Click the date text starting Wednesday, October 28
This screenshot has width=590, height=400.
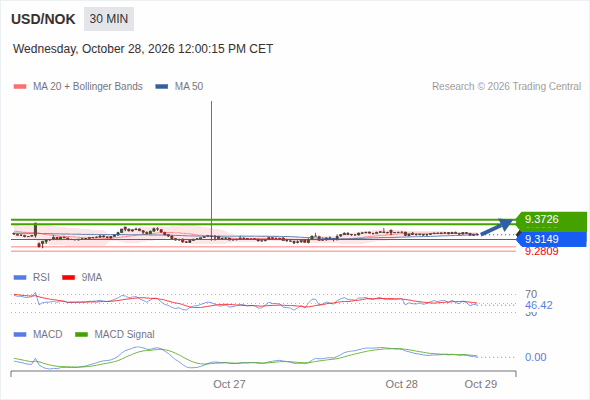pyautogui.click(x=143, y=49)
